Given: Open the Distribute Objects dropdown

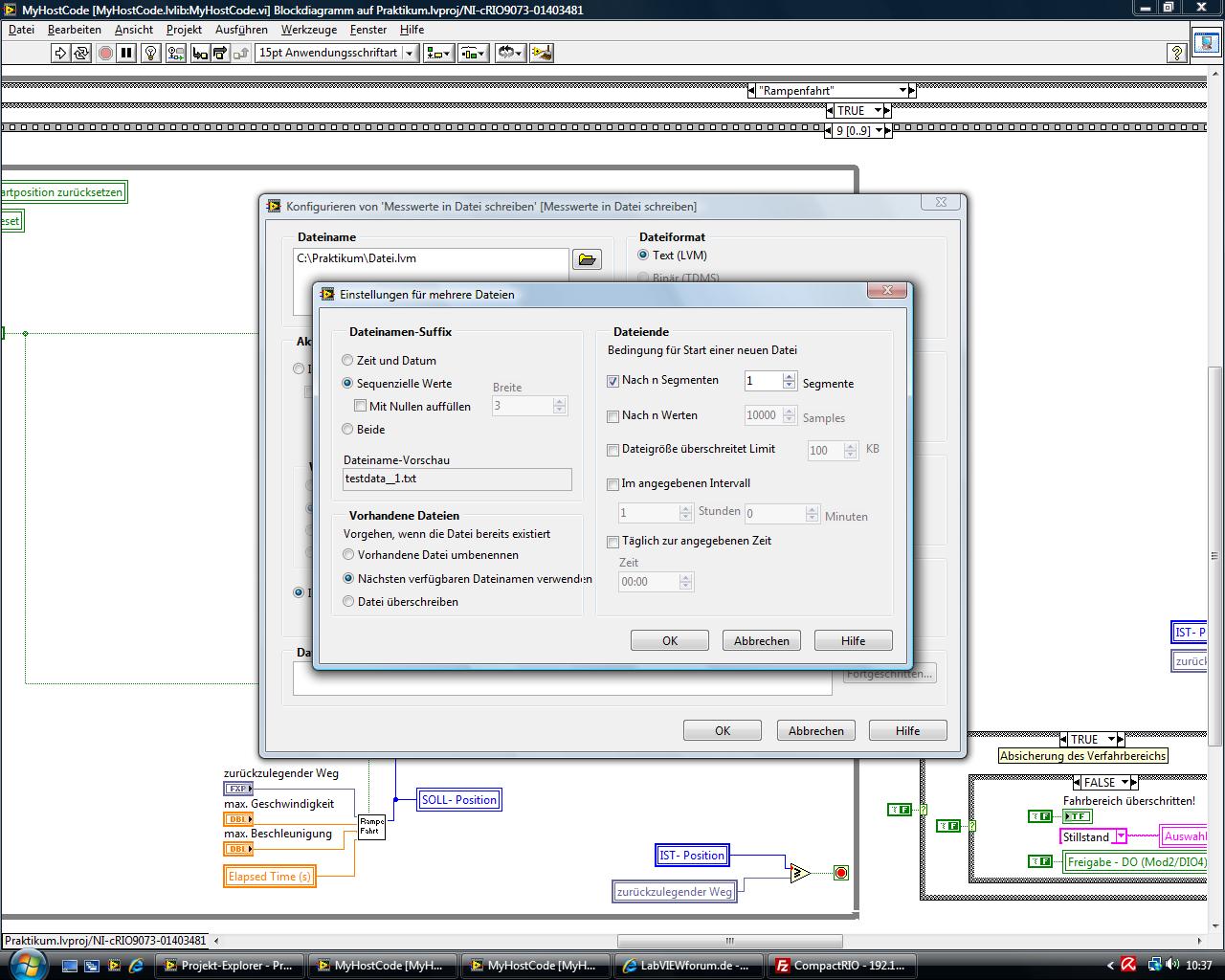Looking at the screenshot, I should click(x=474, y=54).
